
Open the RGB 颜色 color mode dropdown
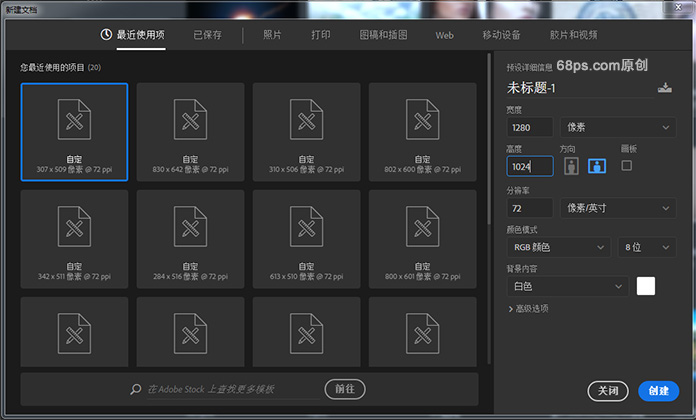pos(558,247)
